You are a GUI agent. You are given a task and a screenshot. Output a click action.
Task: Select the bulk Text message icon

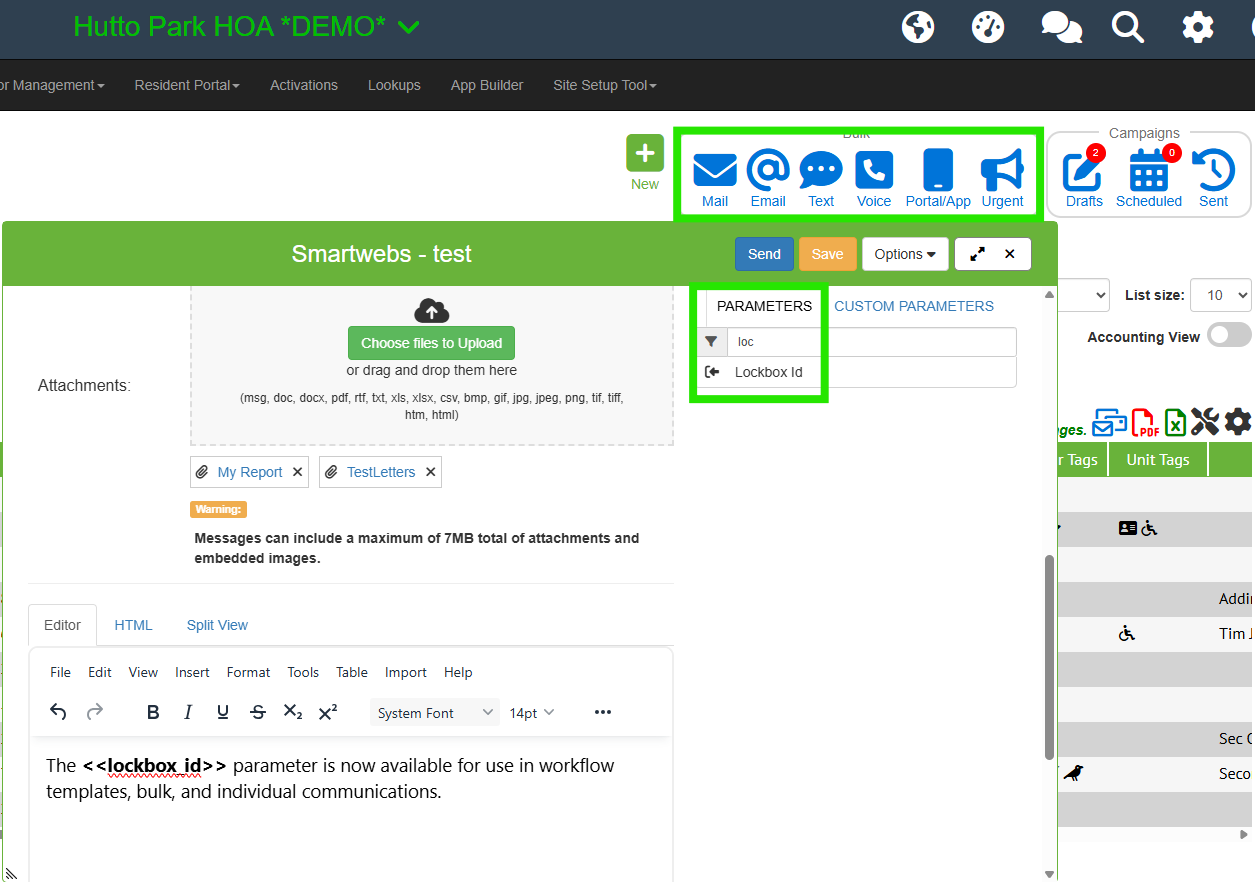(x=821, y=171)
